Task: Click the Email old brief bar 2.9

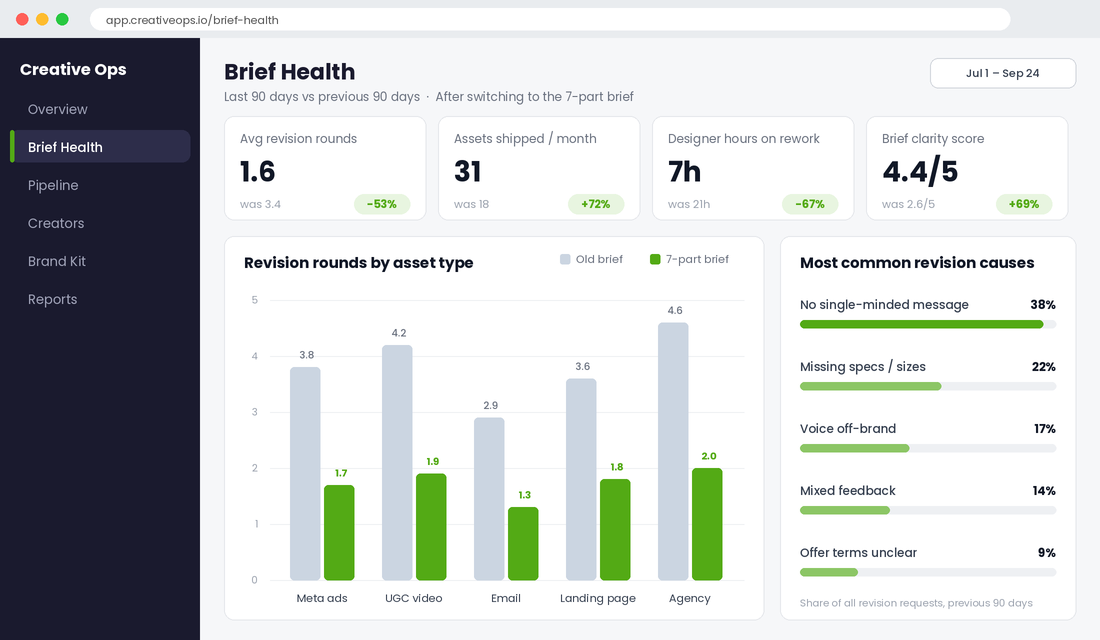Action: tap(489, 499)
